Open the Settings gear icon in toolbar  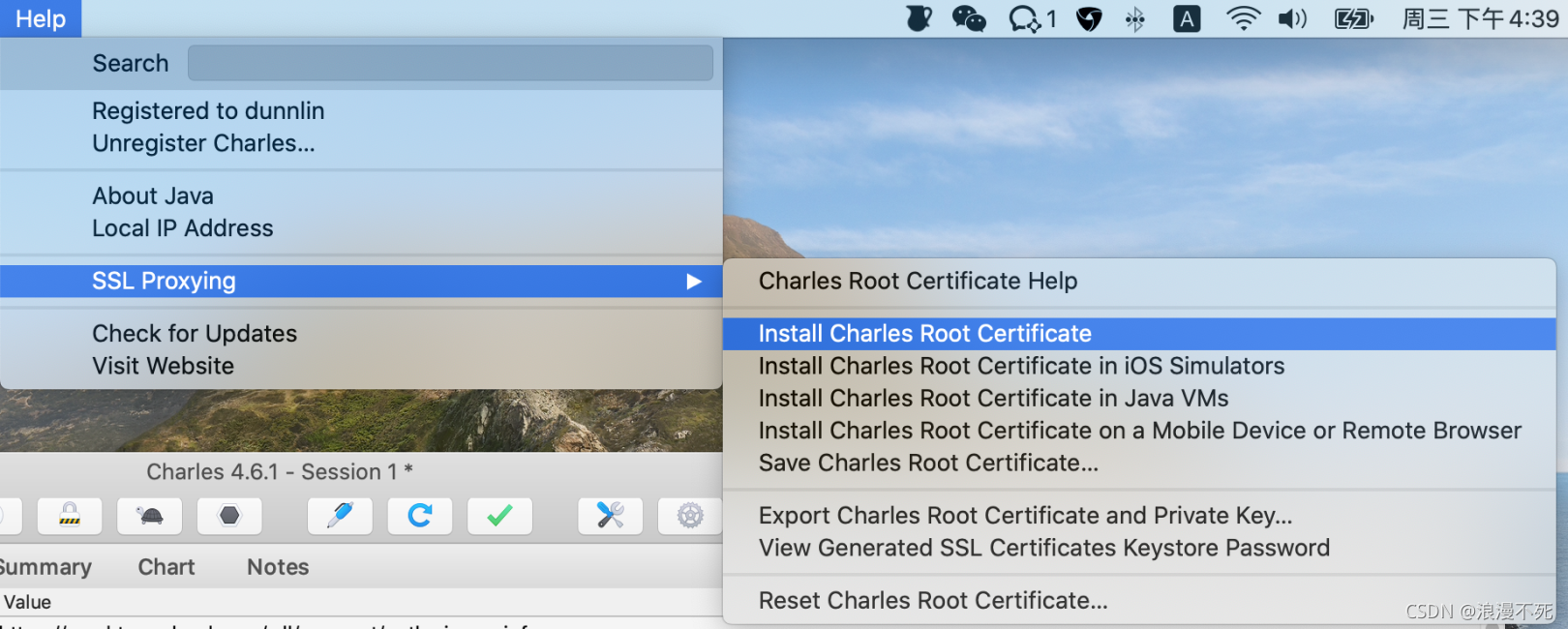pyautogui.click(x=690, y=515)
